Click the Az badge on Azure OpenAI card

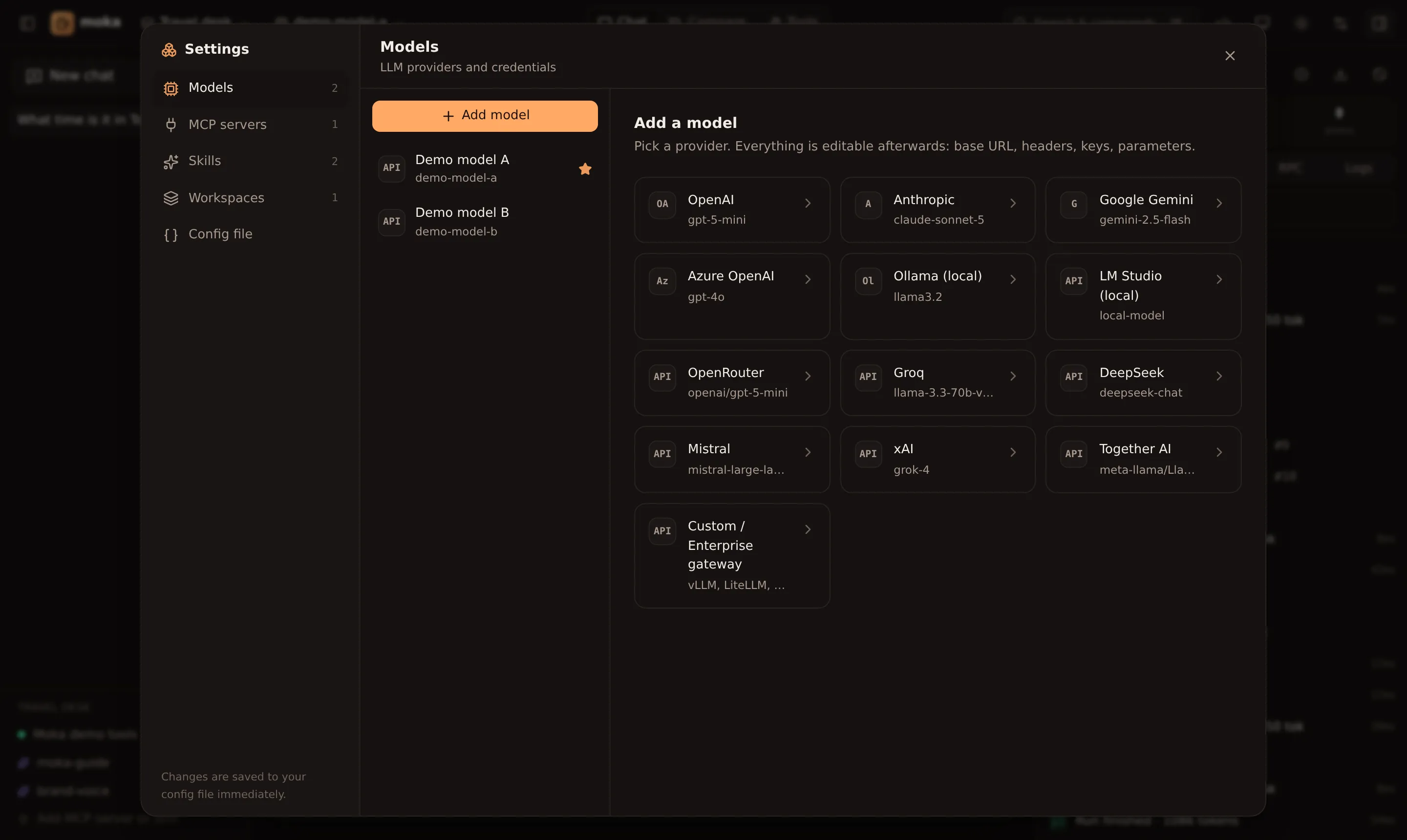click(662, 281)
